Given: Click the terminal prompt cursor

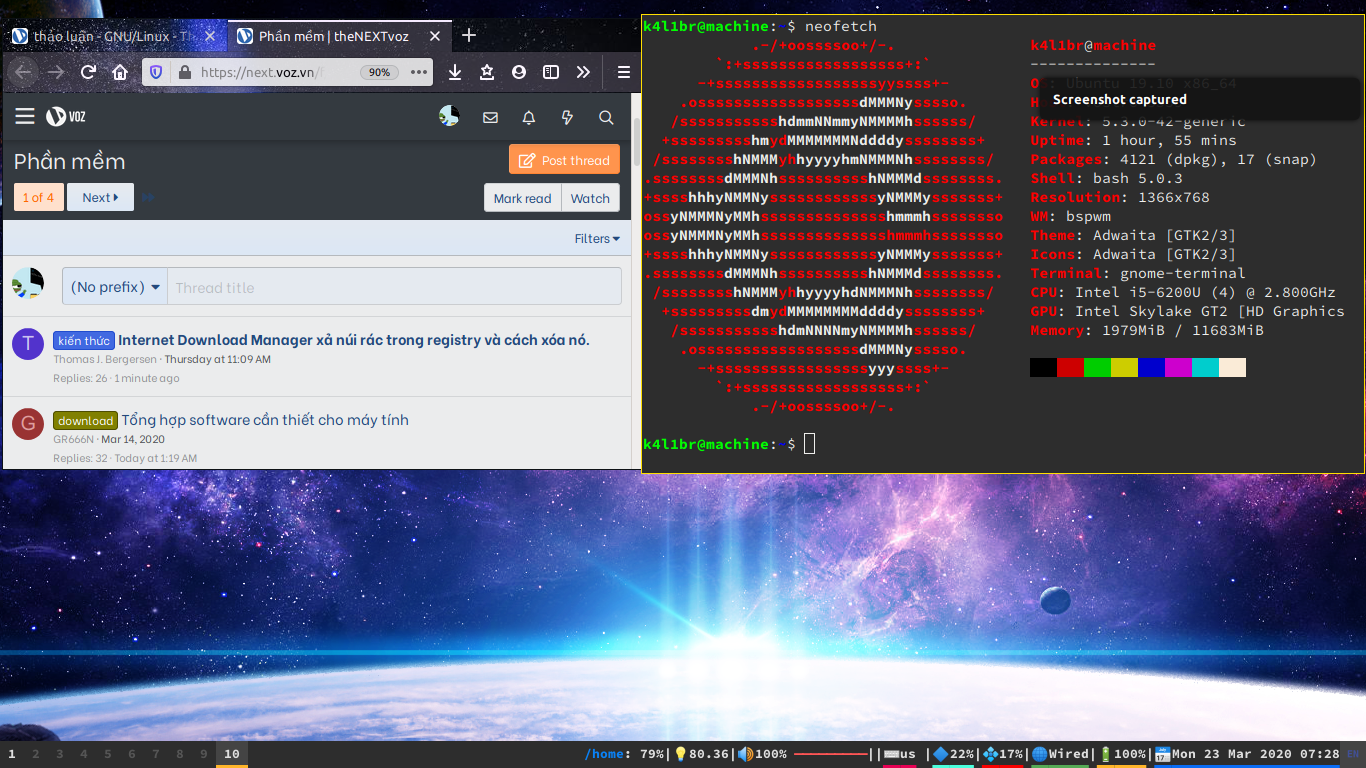Looking at the screenshot, I should coord(809,443).
